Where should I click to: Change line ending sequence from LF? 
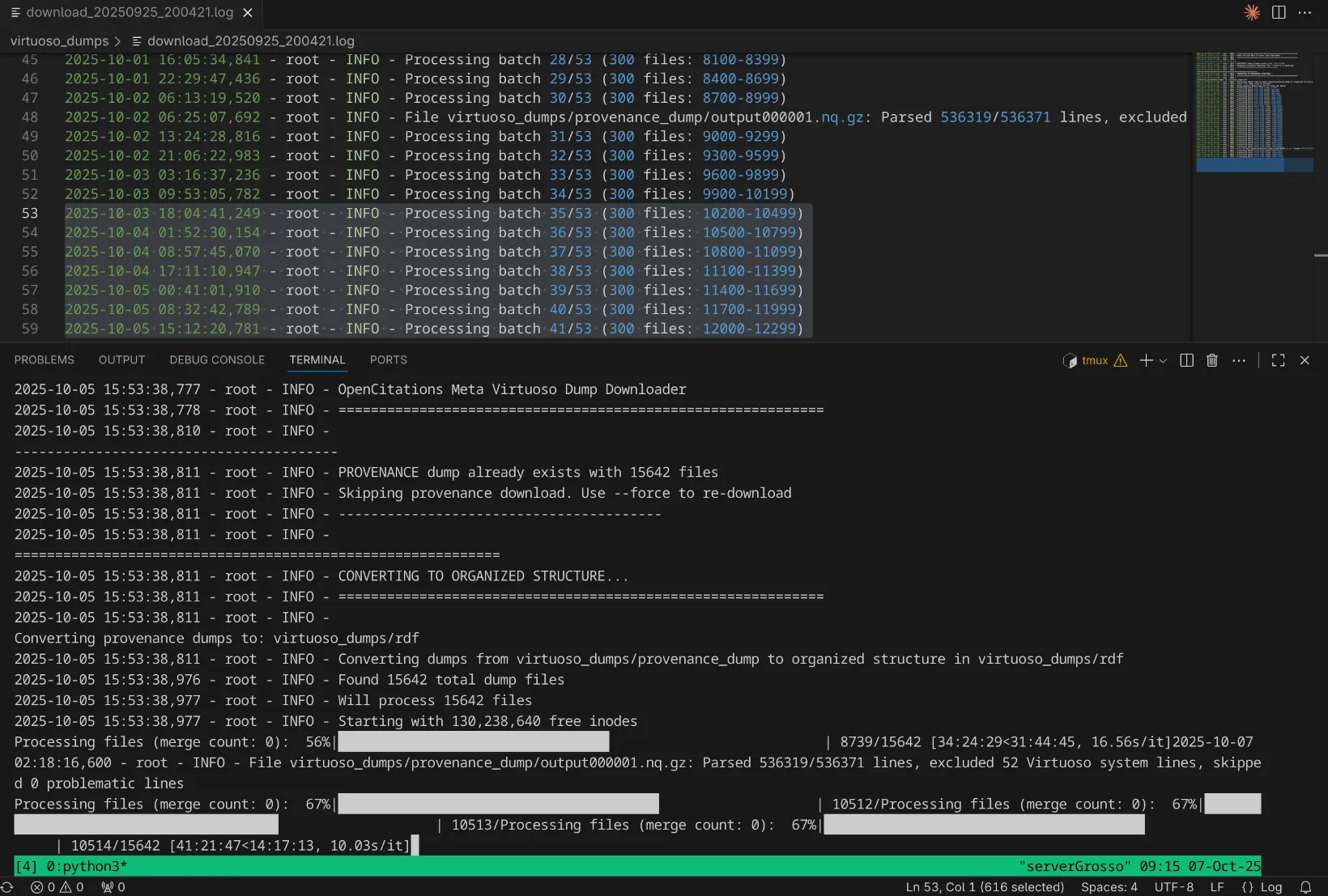1216,887
